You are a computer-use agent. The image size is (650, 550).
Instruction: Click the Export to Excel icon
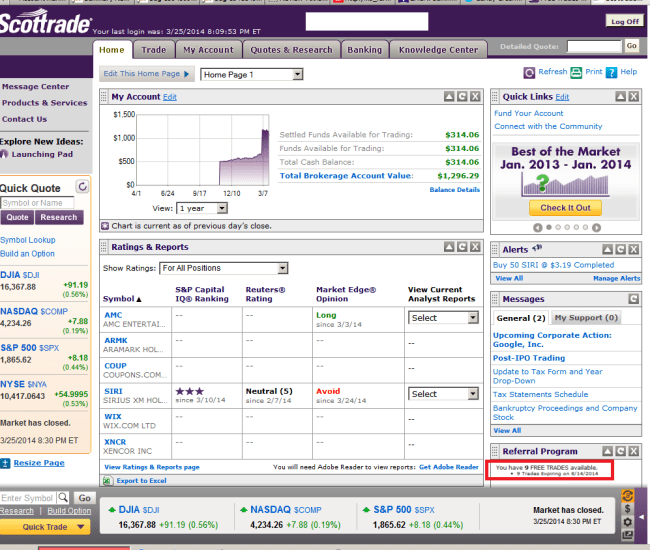(x=109, y=481)
